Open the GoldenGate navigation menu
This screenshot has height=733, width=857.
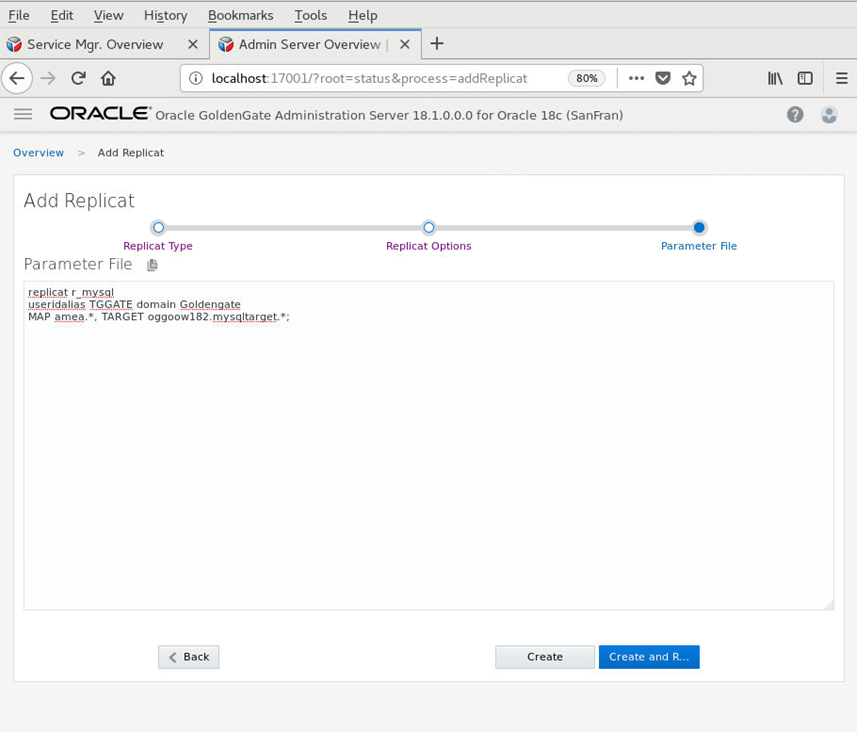23,114
